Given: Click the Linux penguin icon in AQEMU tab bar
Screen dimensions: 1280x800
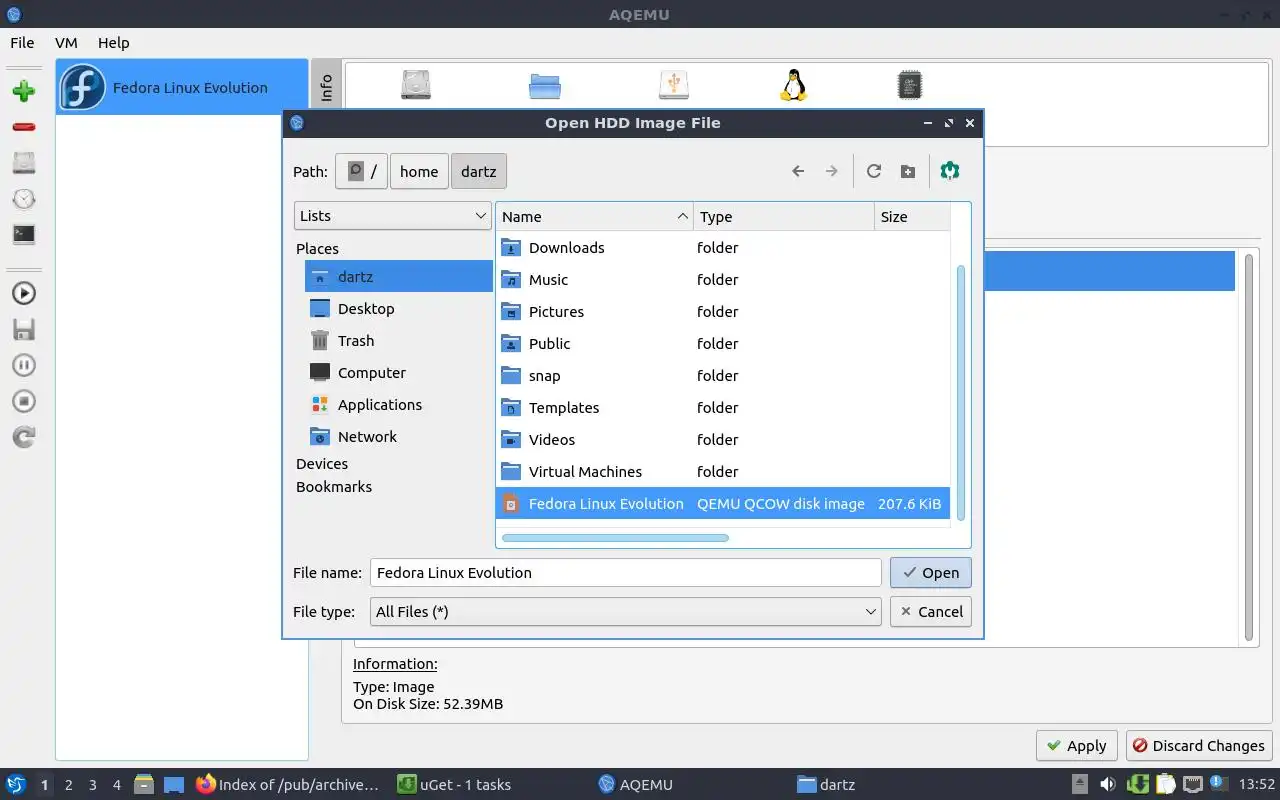Looking at the screenshot, I should tap(793, 85).
